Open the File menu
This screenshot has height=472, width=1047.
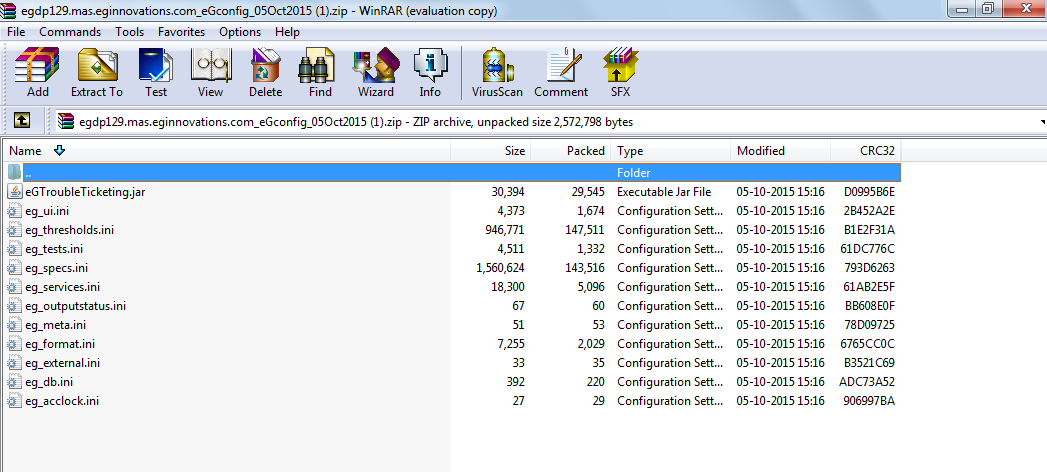(x=16, y=32)
